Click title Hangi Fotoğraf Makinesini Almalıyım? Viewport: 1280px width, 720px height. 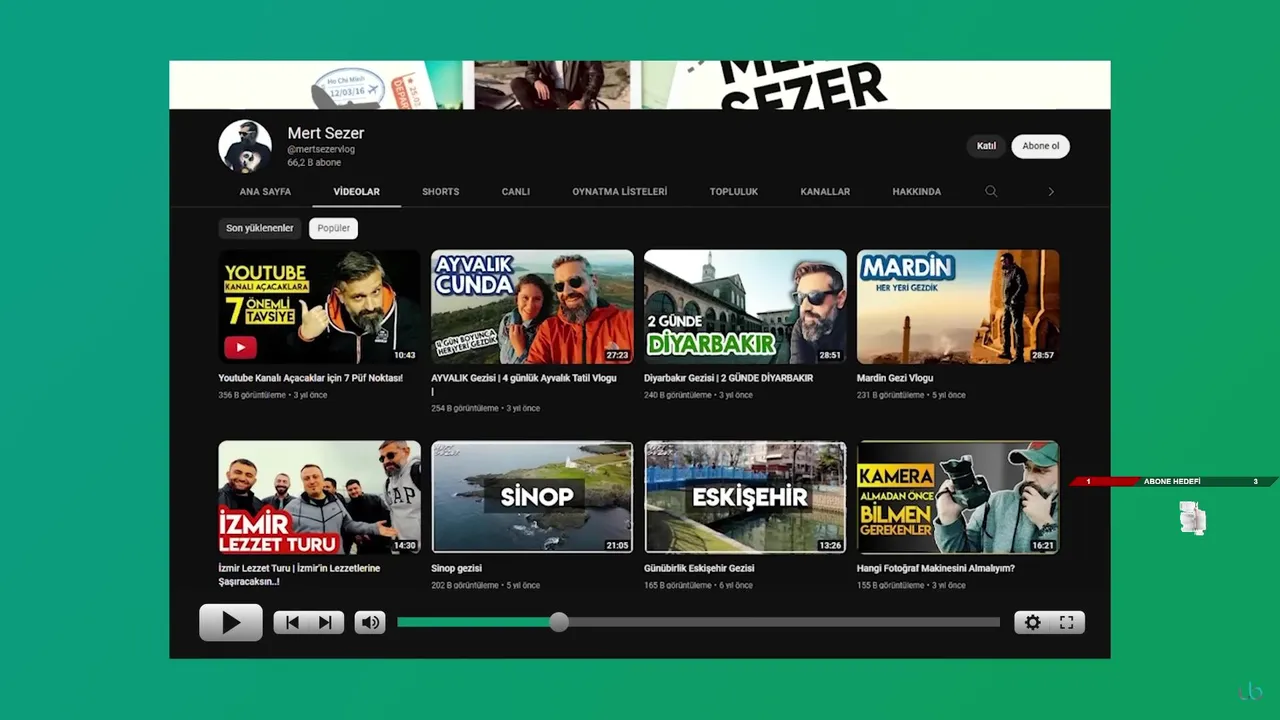click(936, 568)
